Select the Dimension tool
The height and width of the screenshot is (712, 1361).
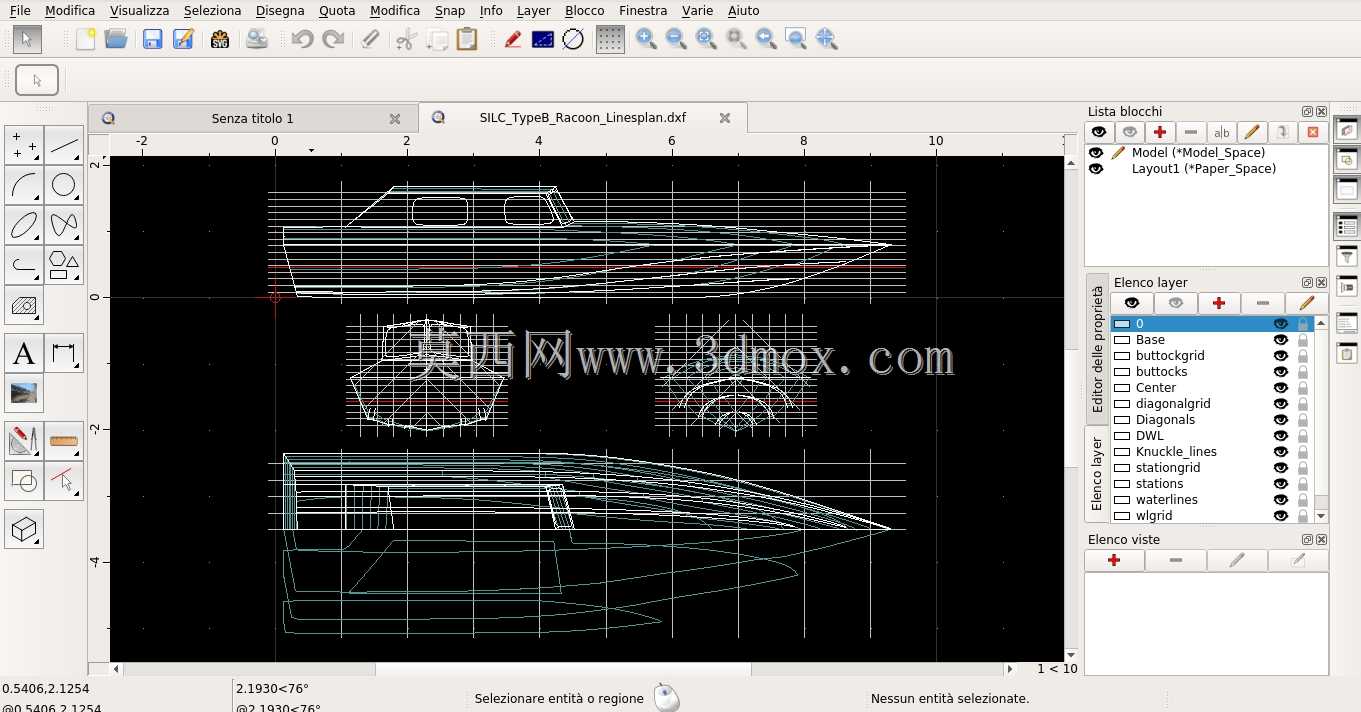coord(64,353)
